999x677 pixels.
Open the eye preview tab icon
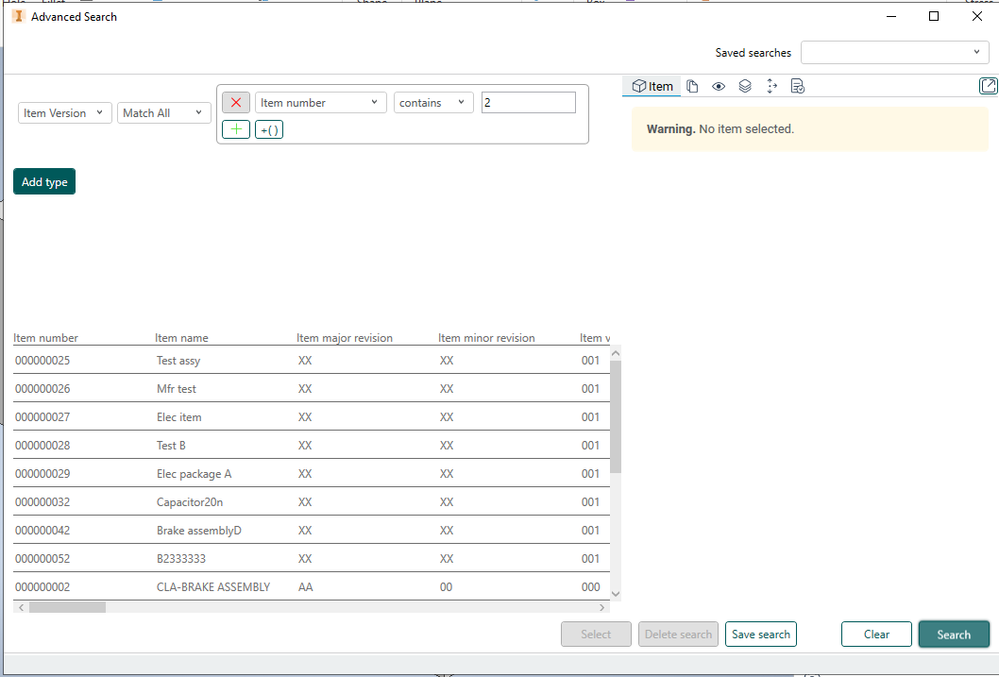[x=719, y=86]
